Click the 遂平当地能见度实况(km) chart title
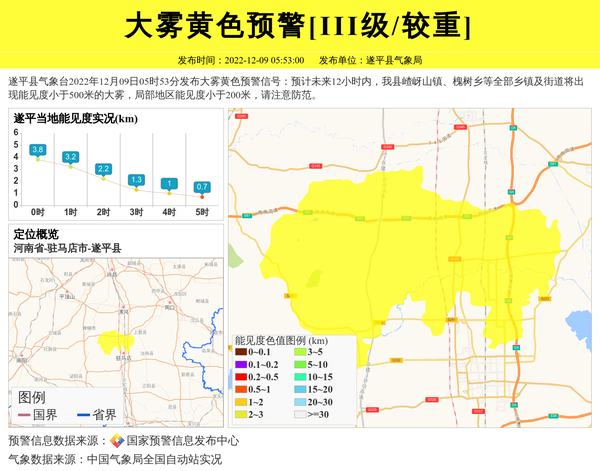This screenshot has width=600, height=471. click(75, 119)
